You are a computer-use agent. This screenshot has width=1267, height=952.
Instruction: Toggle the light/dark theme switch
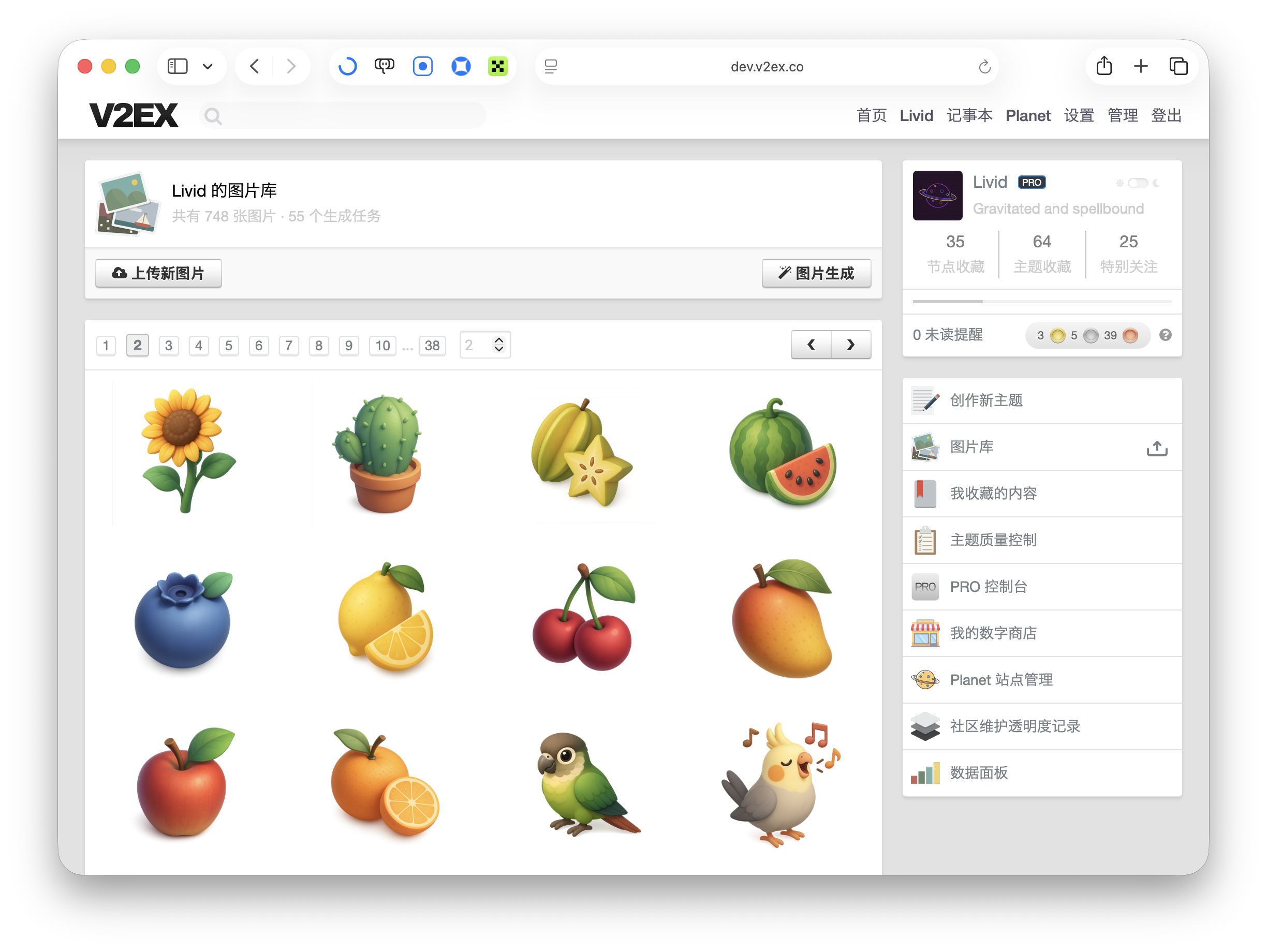coord(1138,183)
